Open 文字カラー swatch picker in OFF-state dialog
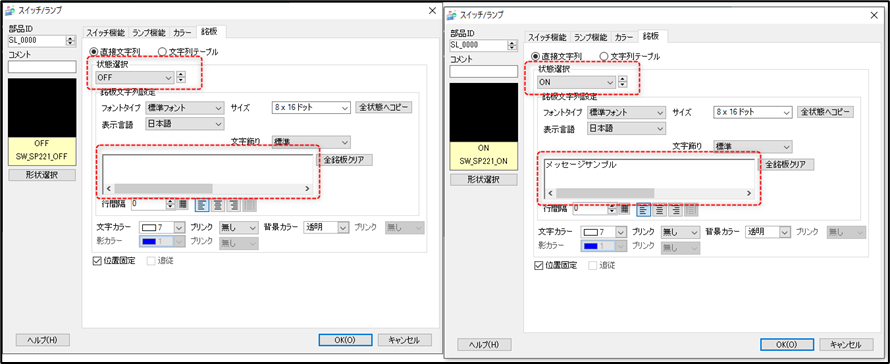Image resolution: width=890 pixels, height=364 pixels. [x=162, y=227]
